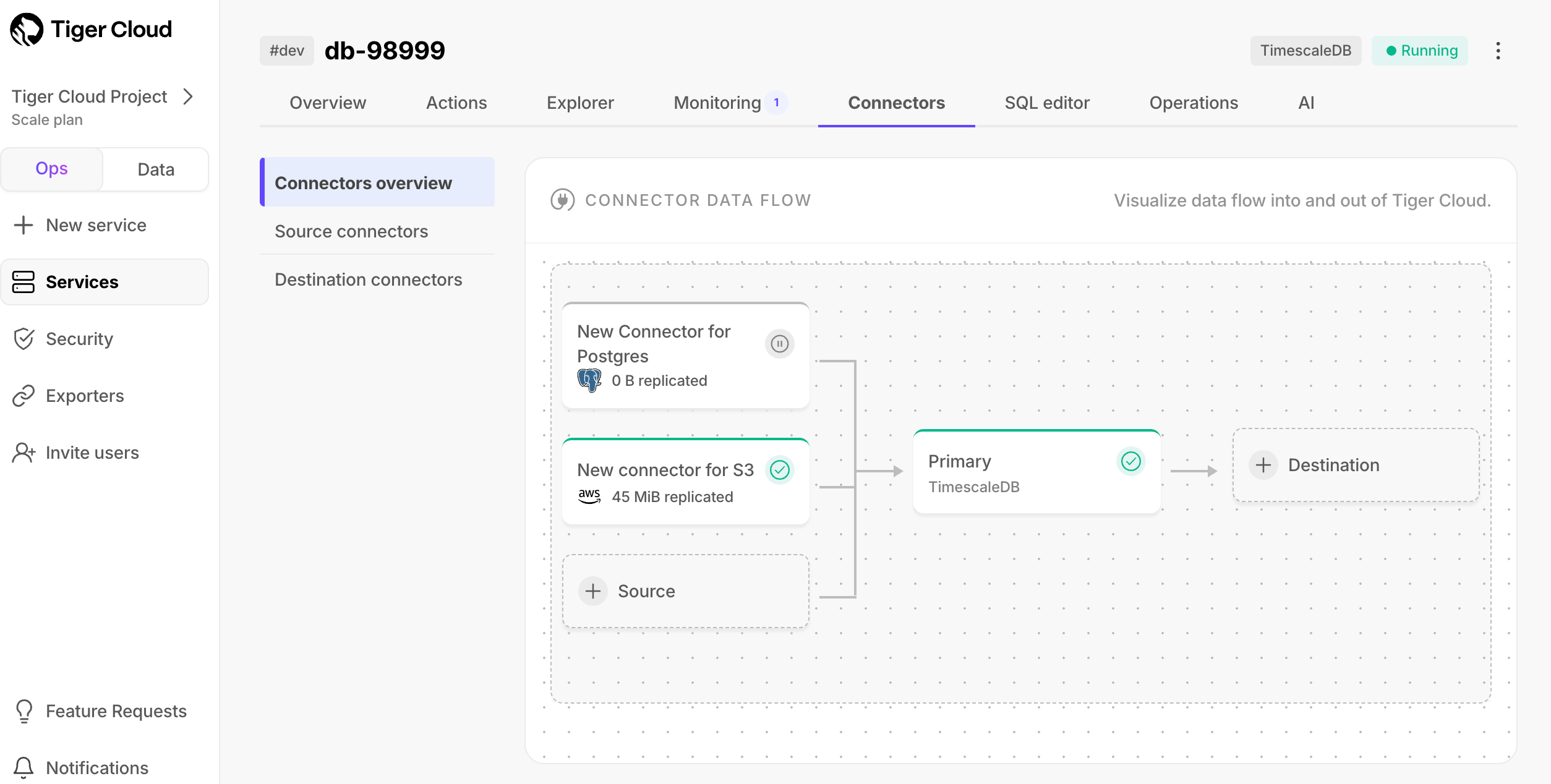The image size is (1551, 784).
Task: Click the PostgreSQL elephant icon
Action: point(589,380)
